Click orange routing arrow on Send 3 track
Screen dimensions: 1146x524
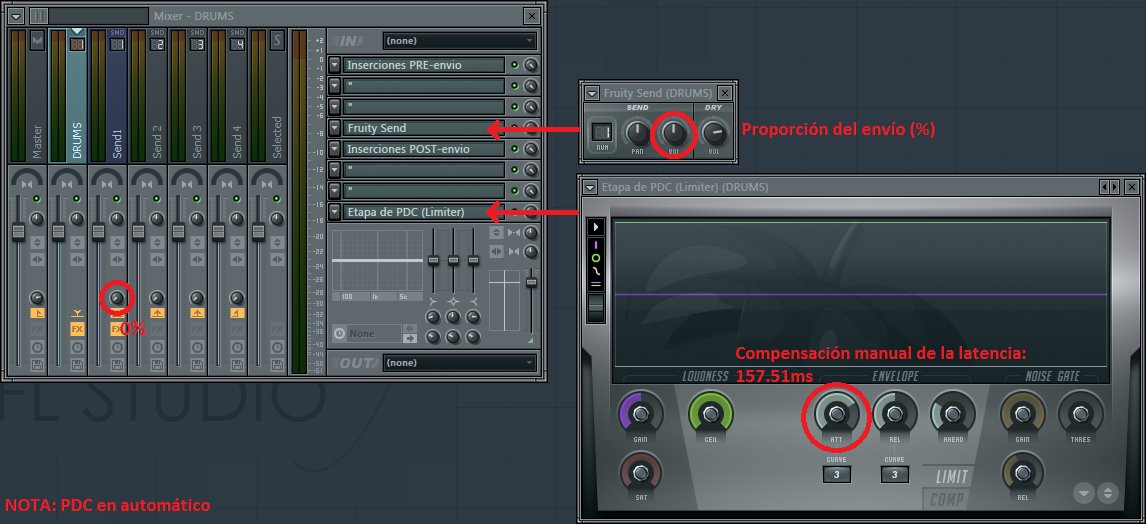tap(197, 313)
